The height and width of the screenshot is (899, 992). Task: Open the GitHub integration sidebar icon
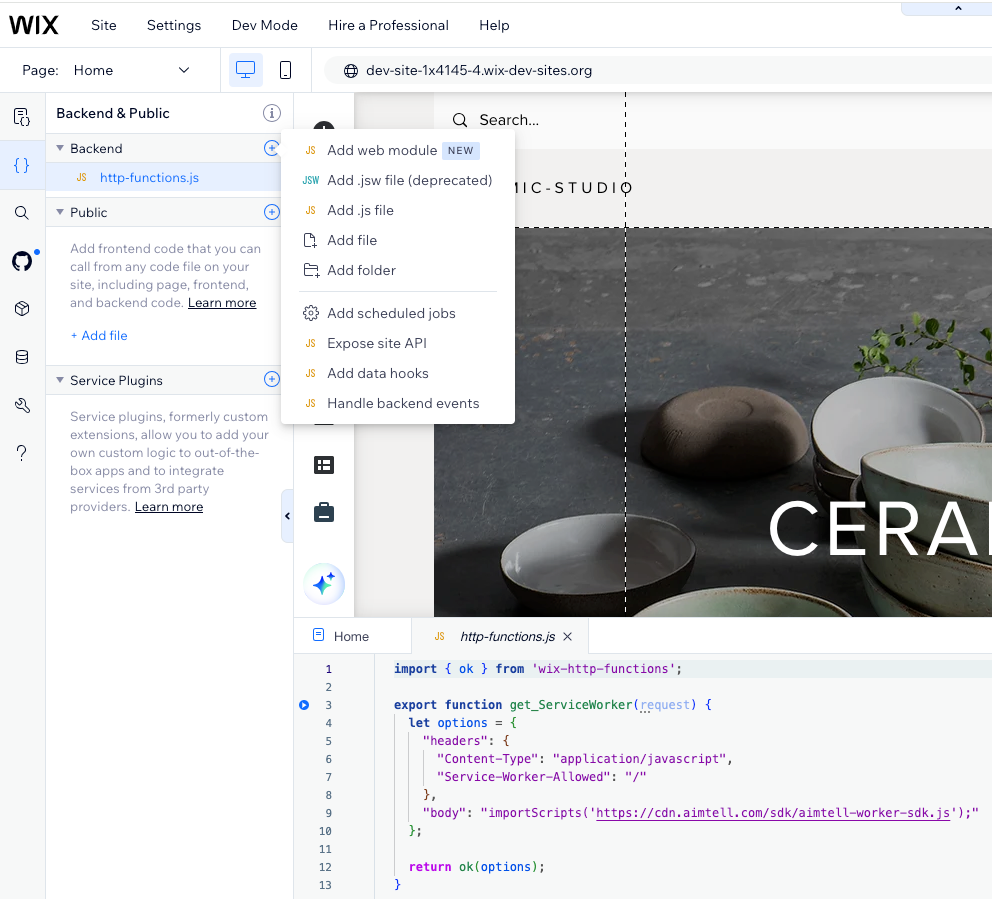point(22,261)
